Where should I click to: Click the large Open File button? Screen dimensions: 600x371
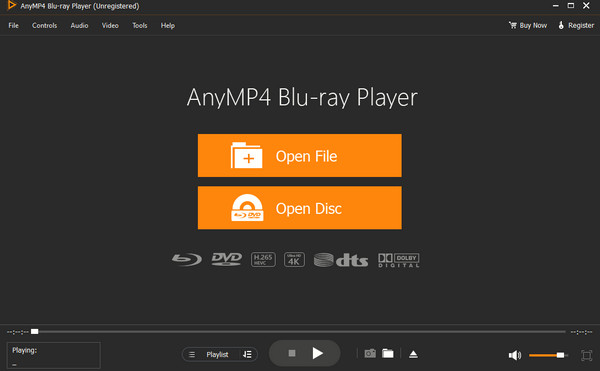pyautogui.click(x=300, y=155)
